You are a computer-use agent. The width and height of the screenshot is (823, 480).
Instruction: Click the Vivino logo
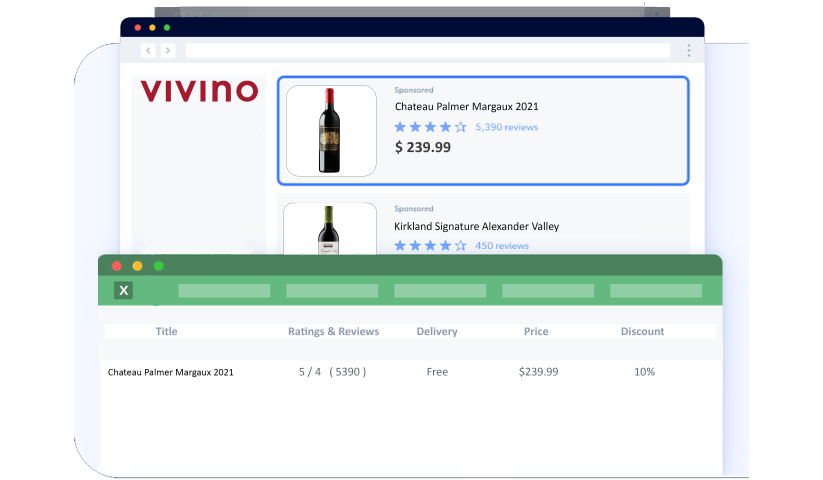tap(199, 91)
